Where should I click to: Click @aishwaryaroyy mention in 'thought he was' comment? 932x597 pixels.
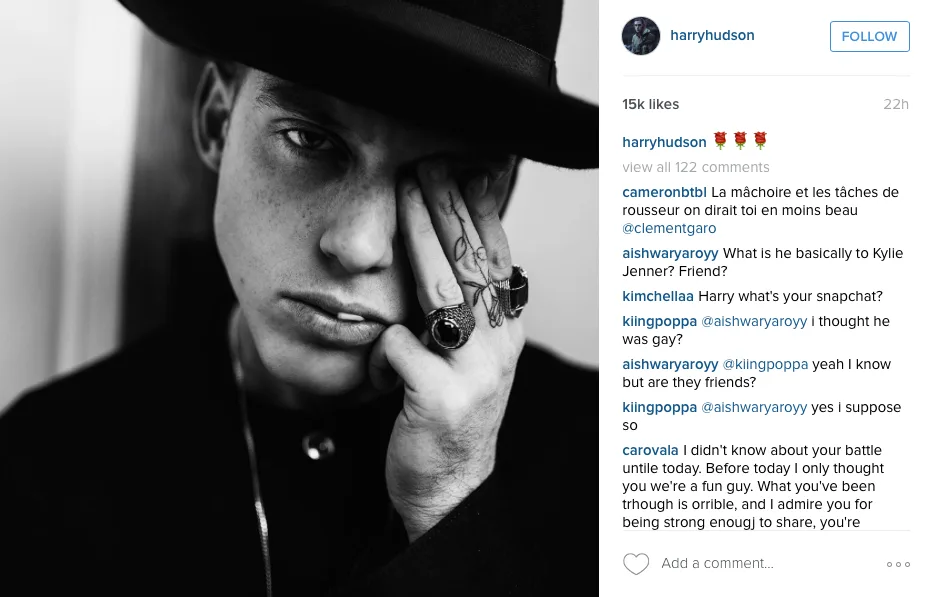tap(754, 321)
